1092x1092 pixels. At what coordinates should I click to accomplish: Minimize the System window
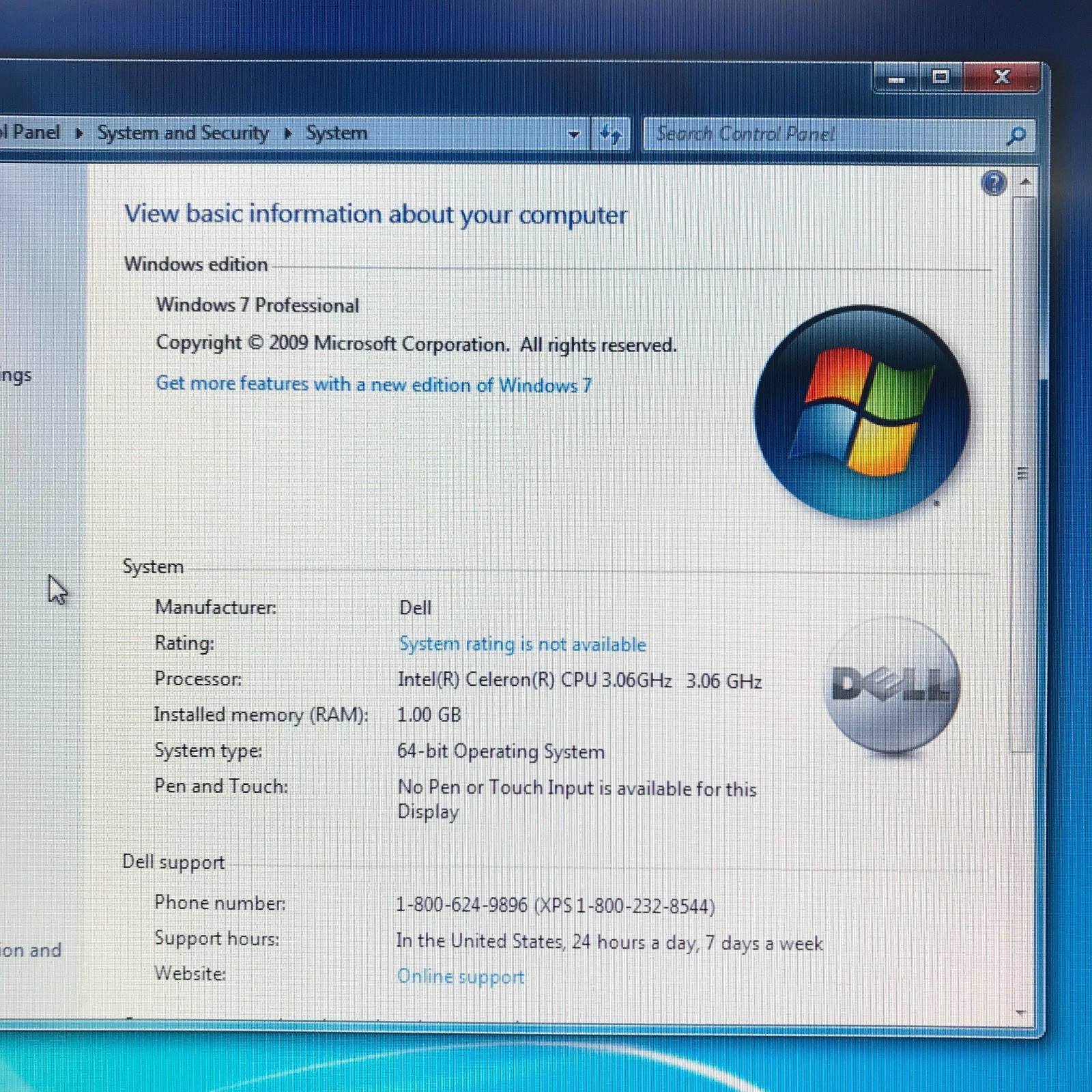[x=897, y=79]
